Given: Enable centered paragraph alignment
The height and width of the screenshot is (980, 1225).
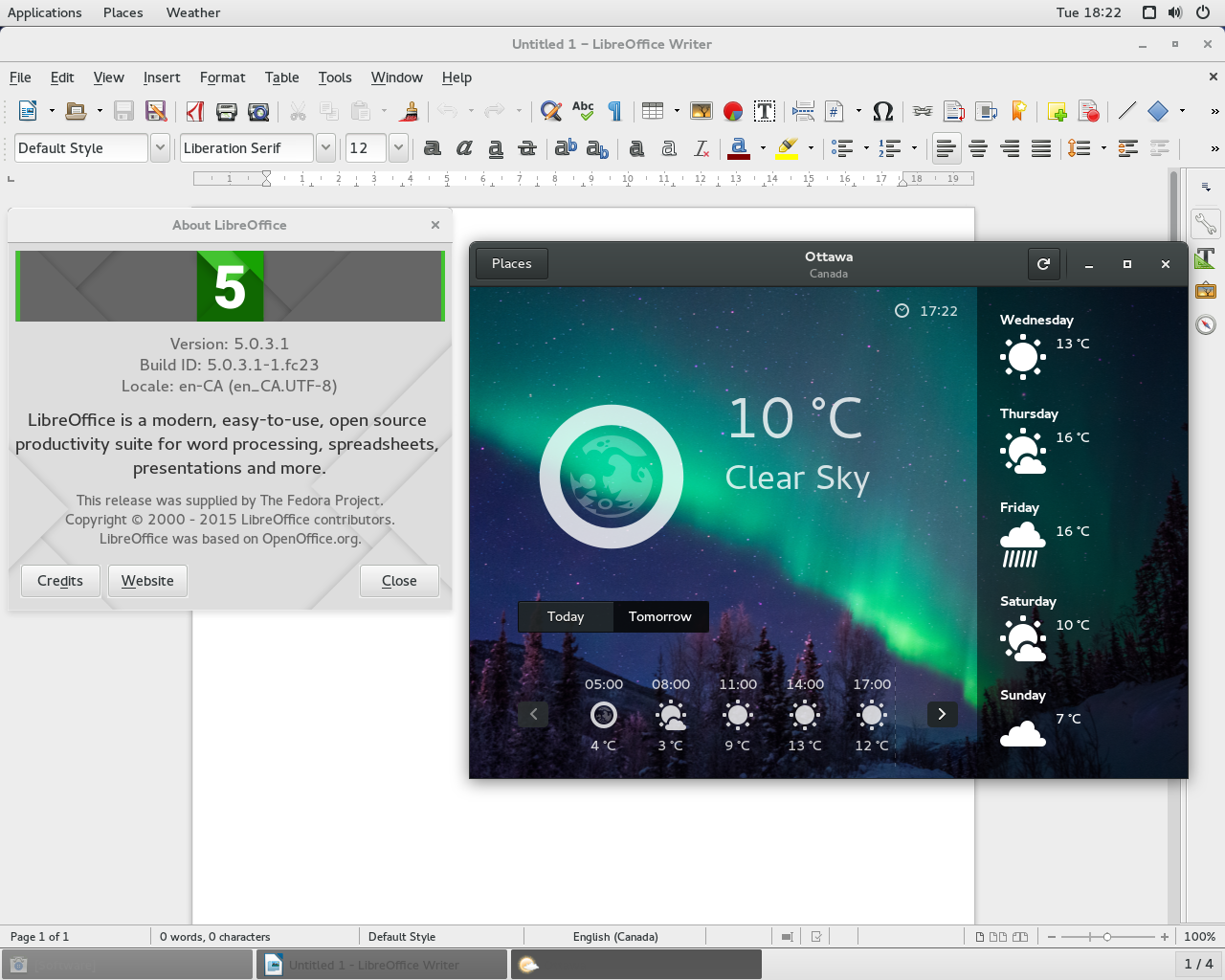Looking at the screenshot, I should pyautogui.click(x=978, y=148).
